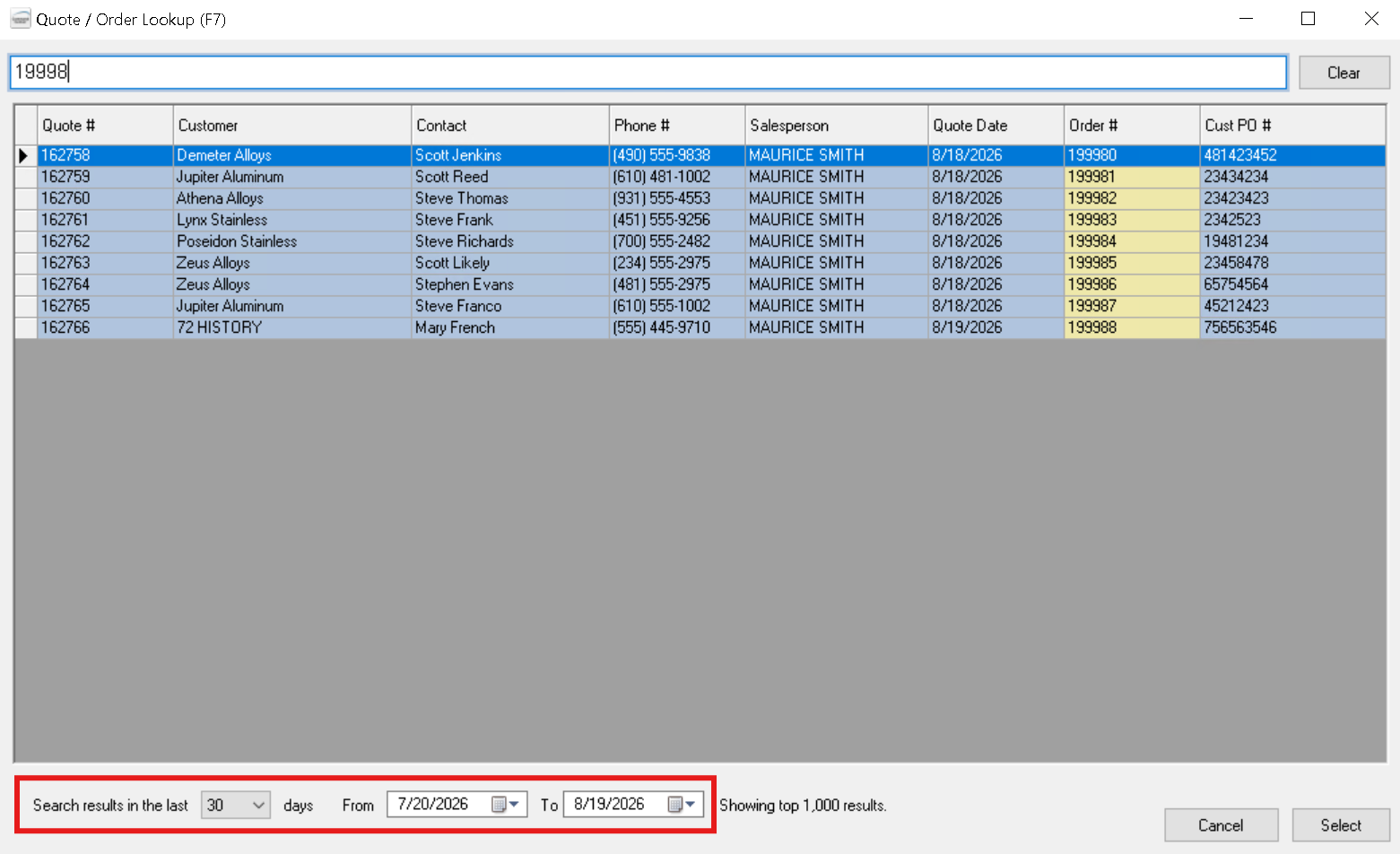The width and height of the screenshot is (1400, 854).
Task: Click contact Steve Franco
Action: 510,306
